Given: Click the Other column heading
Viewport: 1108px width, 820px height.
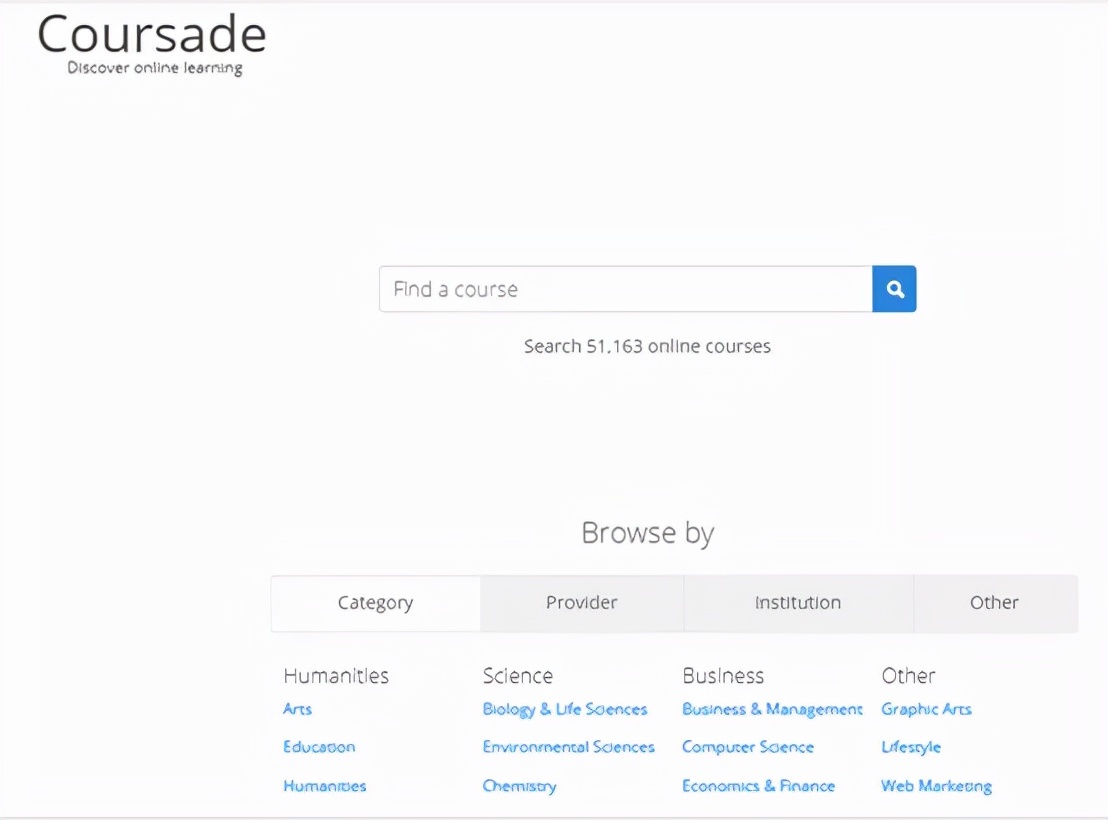Looking at the screenshot, I should point(909,676).
